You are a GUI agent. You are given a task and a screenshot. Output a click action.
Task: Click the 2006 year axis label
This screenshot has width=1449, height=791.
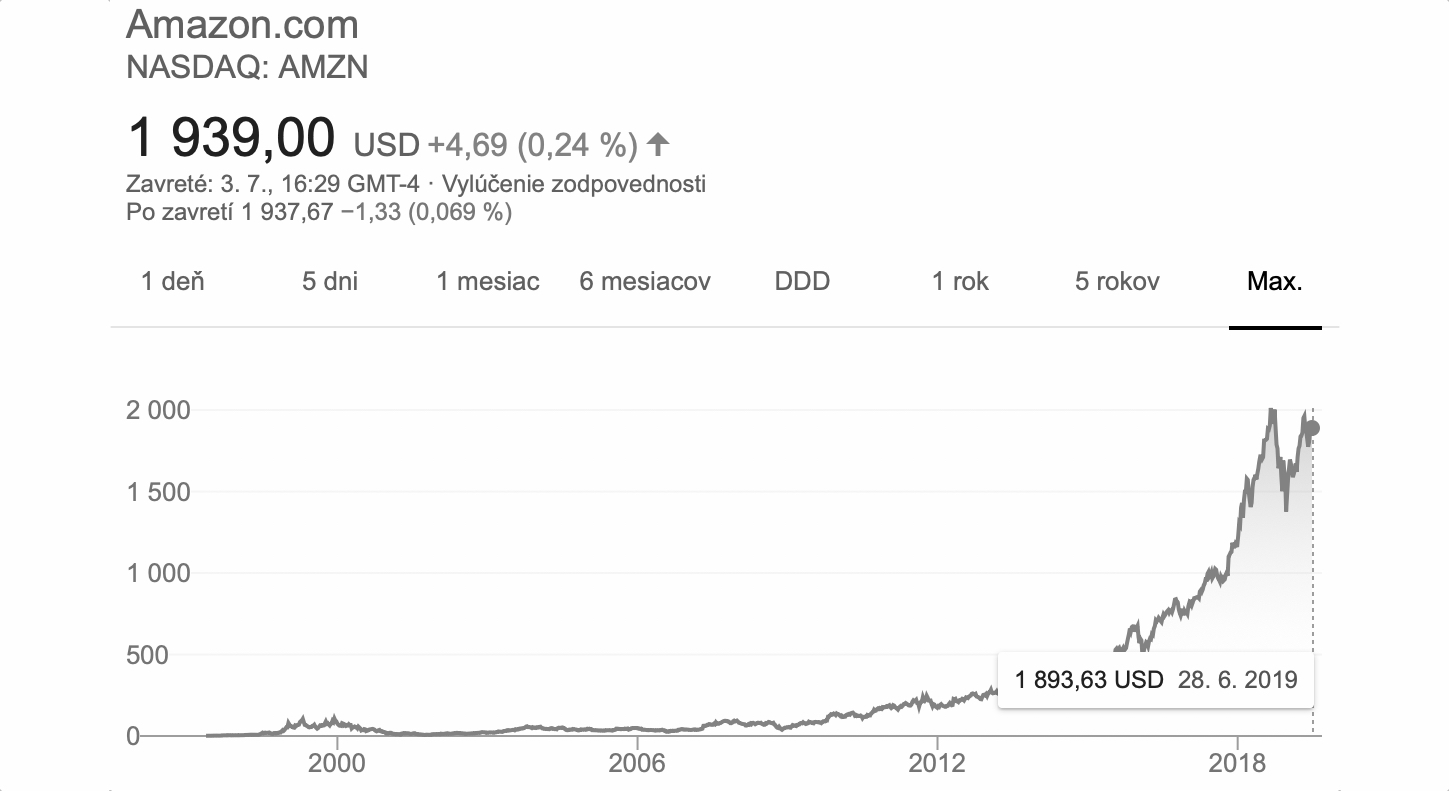pos(637,765)
